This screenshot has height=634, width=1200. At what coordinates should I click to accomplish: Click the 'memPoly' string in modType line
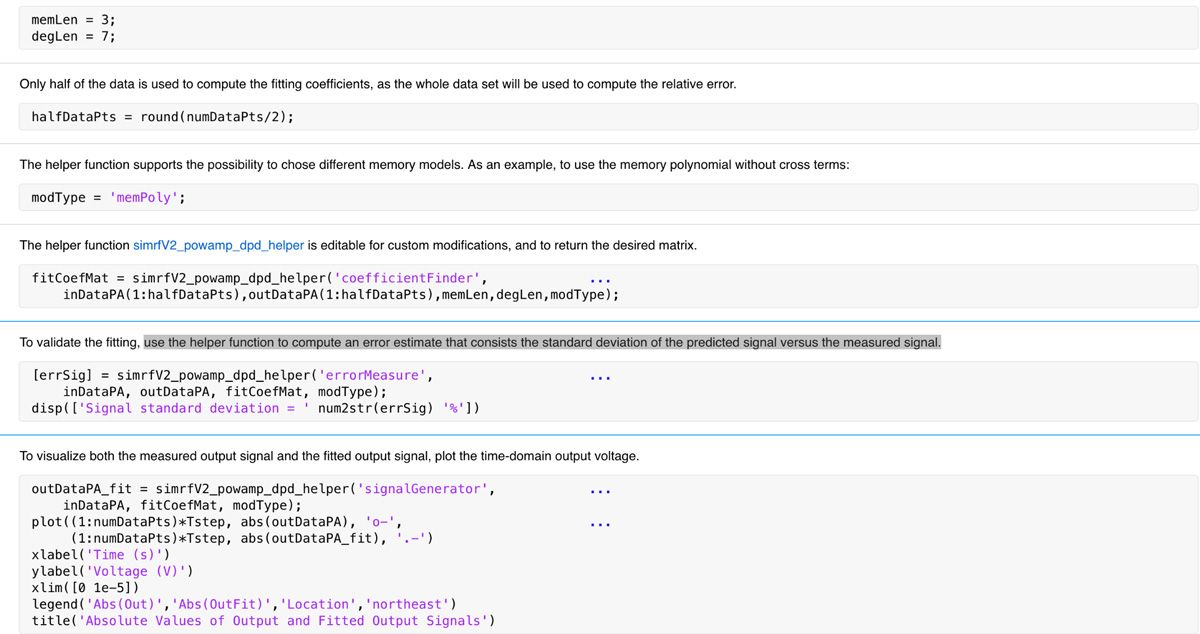[144, 197]
